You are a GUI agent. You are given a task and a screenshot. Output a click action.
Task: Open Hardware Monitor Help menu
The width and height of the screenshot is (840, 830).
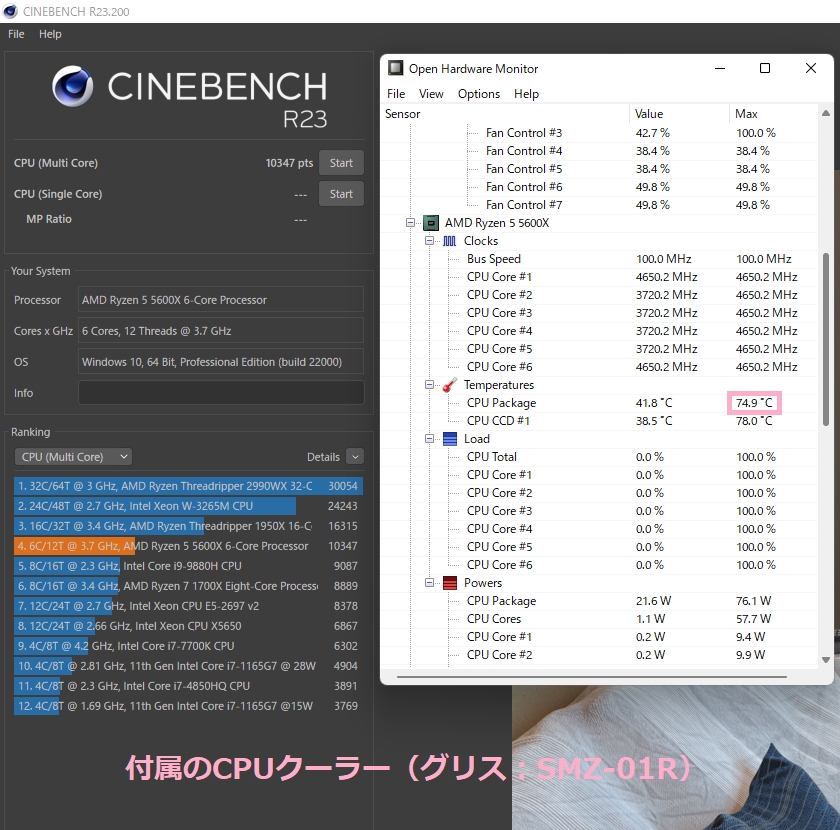click(526, 94)
